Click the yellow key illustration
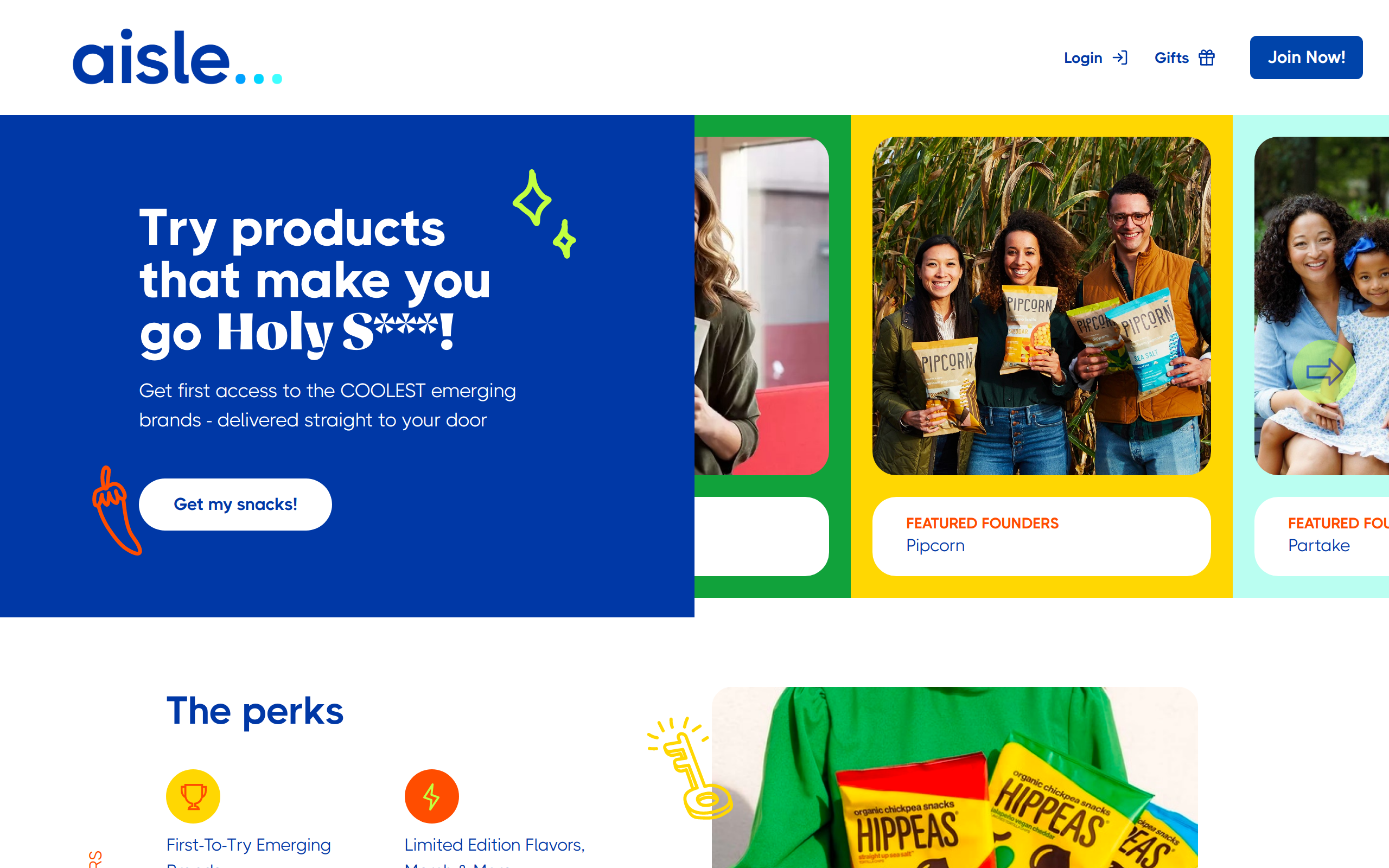This screenshot has height=868, width=1389. tap(689, 768)
